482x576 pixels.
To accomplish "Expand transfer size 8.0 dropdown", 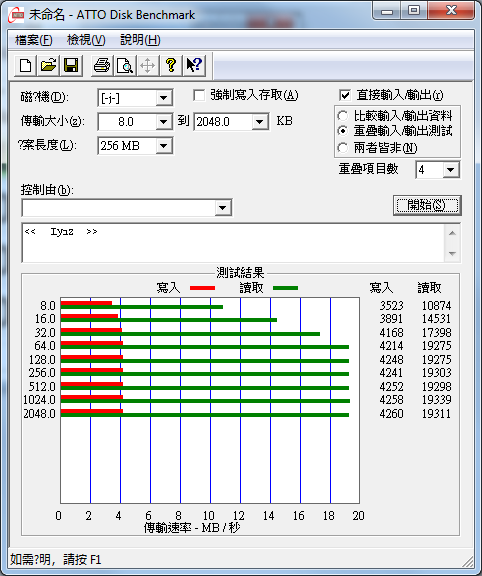I will tap(163, 122).
